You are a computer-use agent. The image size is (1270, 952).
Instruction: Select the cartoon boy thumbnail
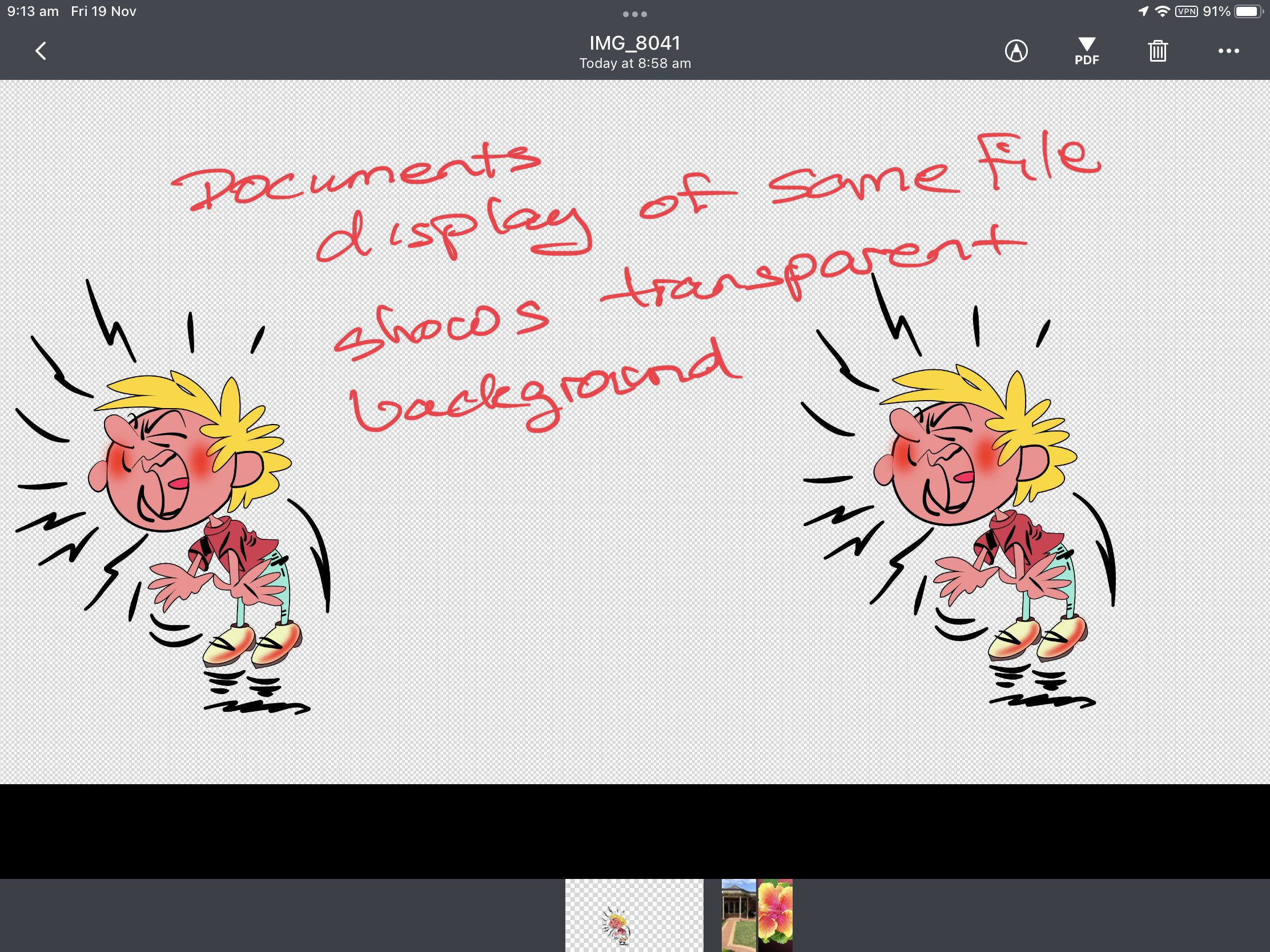point(634,915)
